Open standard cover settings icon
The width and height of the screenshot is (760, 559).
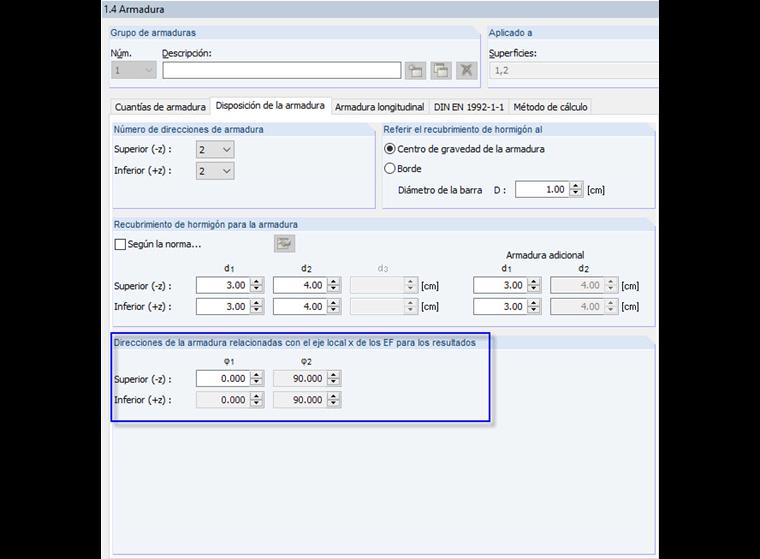pyautogui.click(x=285, y=244)
